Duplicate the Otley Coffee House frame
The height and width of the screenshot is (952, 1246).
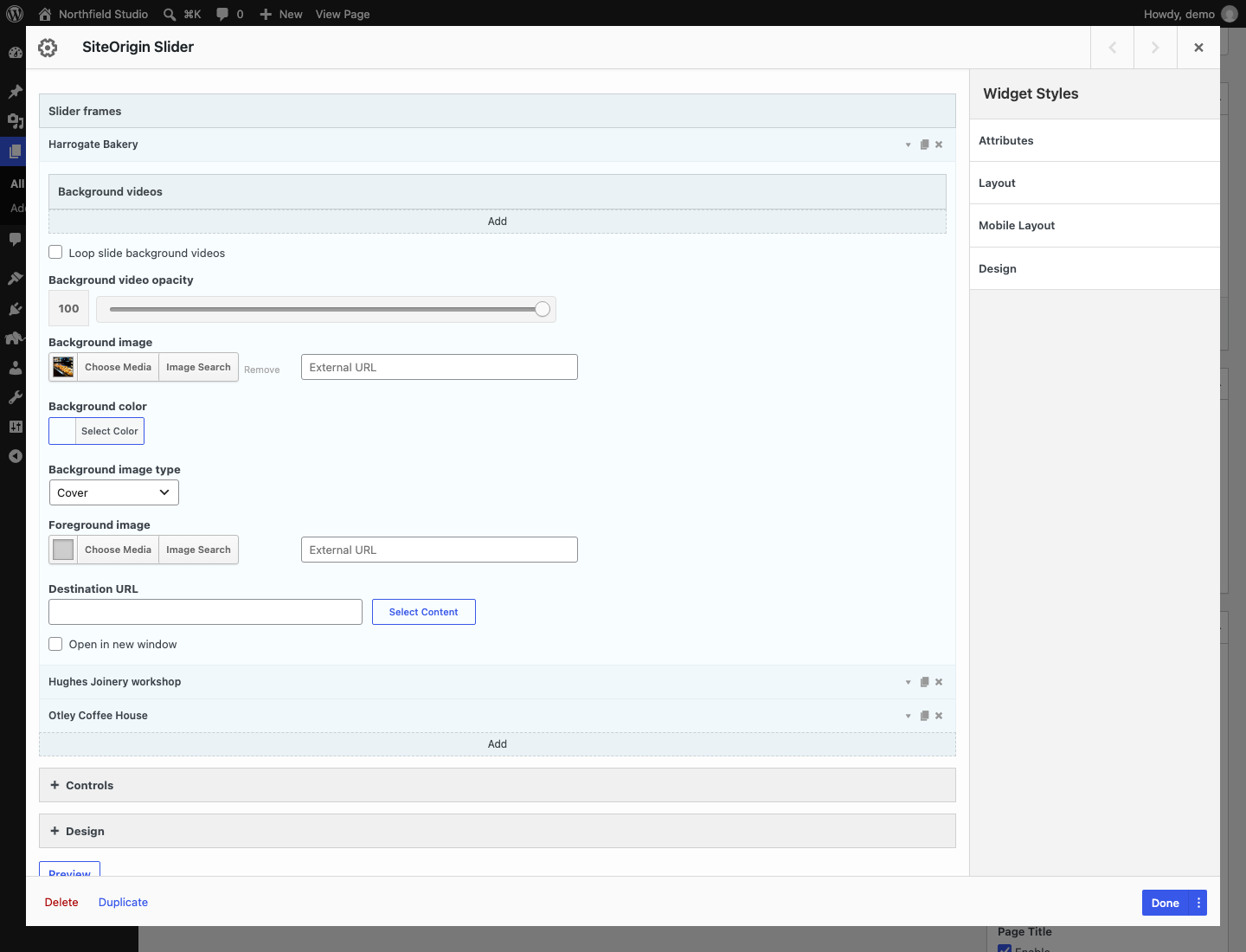click(x=924, y=716)
